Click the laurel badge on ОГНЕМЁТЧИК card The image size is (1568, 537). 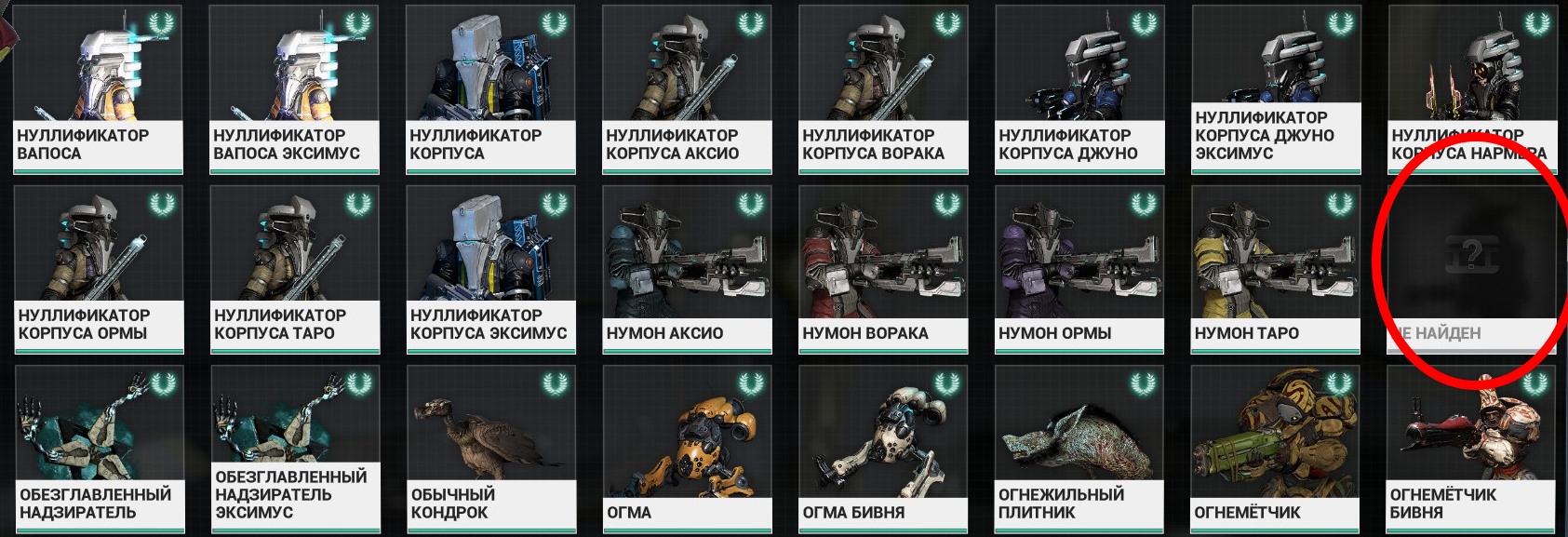(1339, 383)
